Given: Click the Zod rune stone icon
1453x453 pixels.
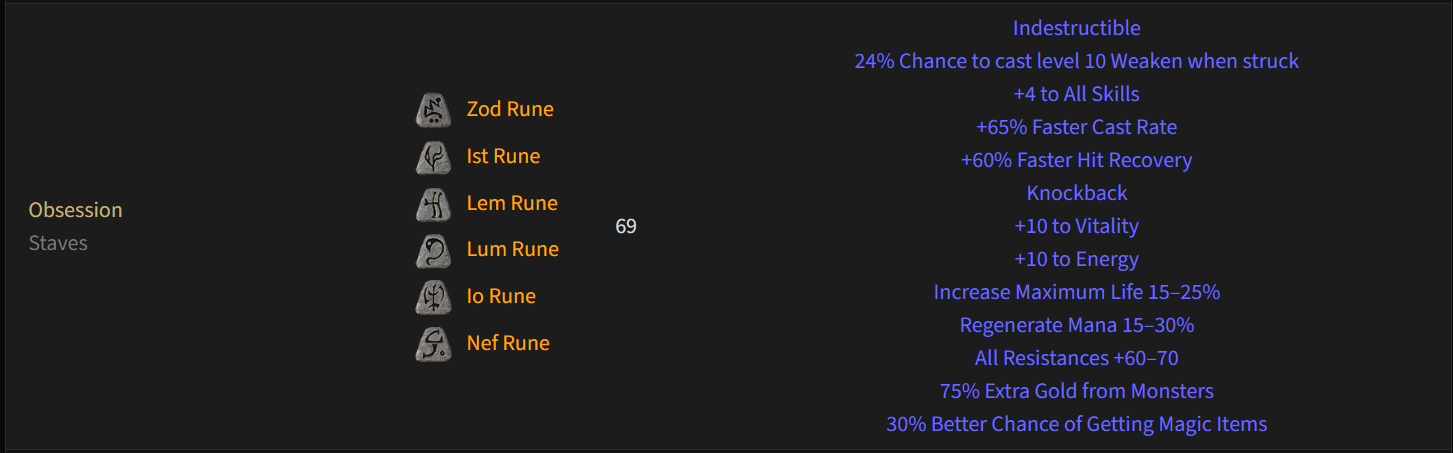Looking at the screenshot, I should (434, 109).
